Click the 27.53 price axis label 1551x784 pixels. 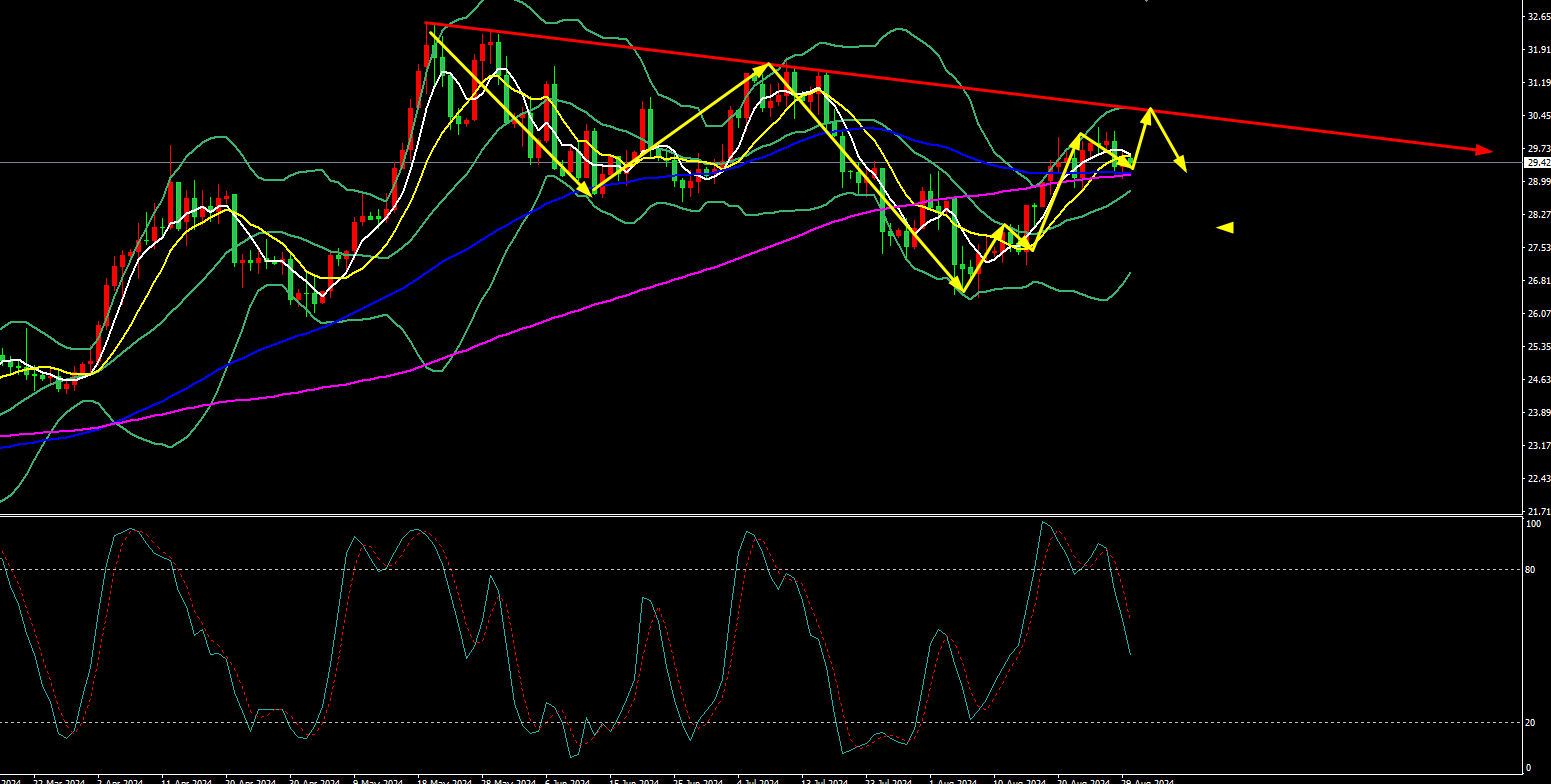pyautogui.click(x=1538, y=247)
